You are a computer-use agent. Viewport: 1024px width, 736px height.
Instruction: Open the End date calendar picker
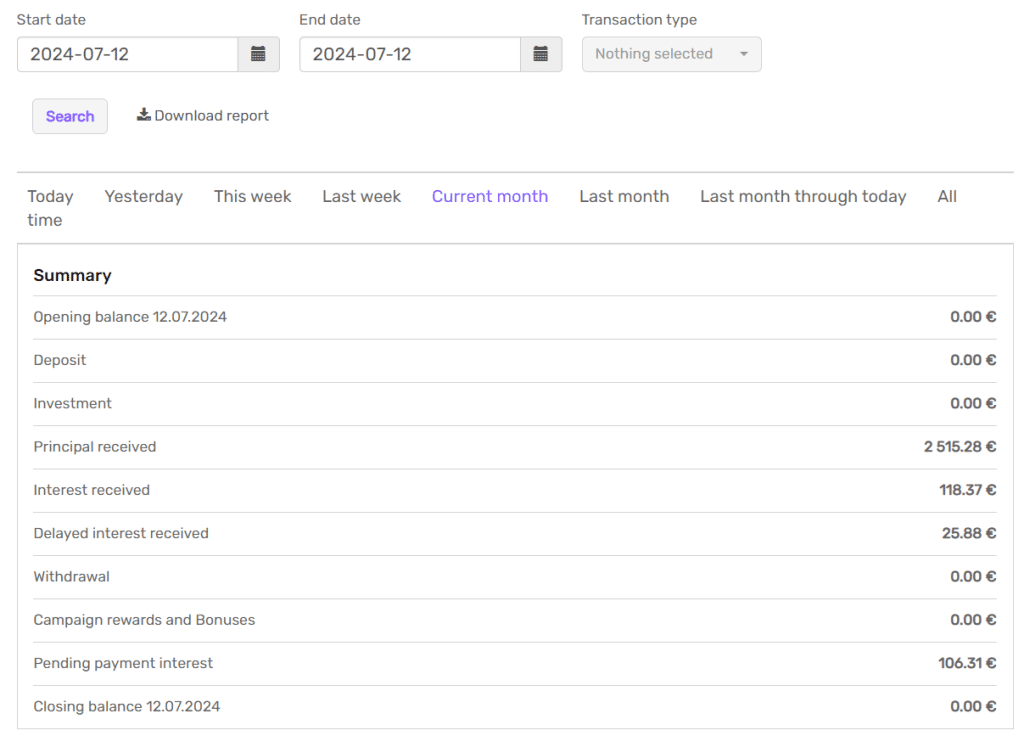coord(541,54)
